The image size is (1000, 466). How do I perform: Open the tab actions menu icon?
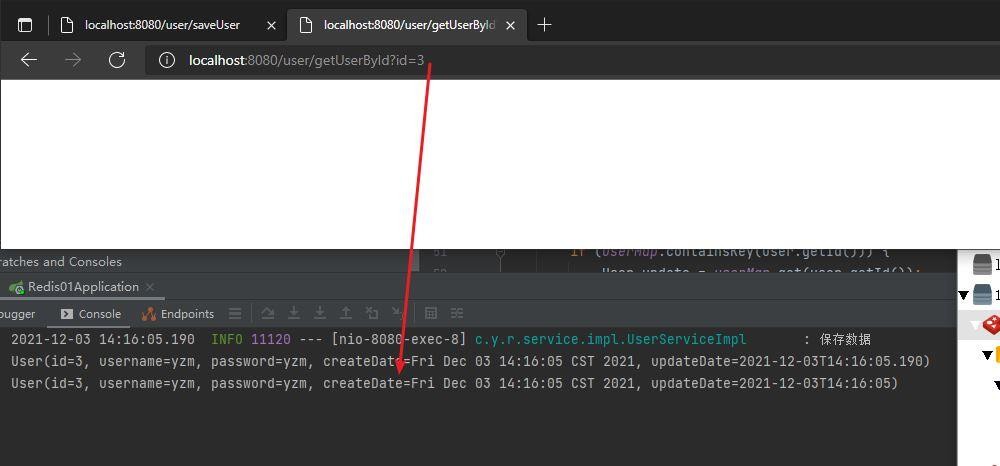click(x=25, y=25)
